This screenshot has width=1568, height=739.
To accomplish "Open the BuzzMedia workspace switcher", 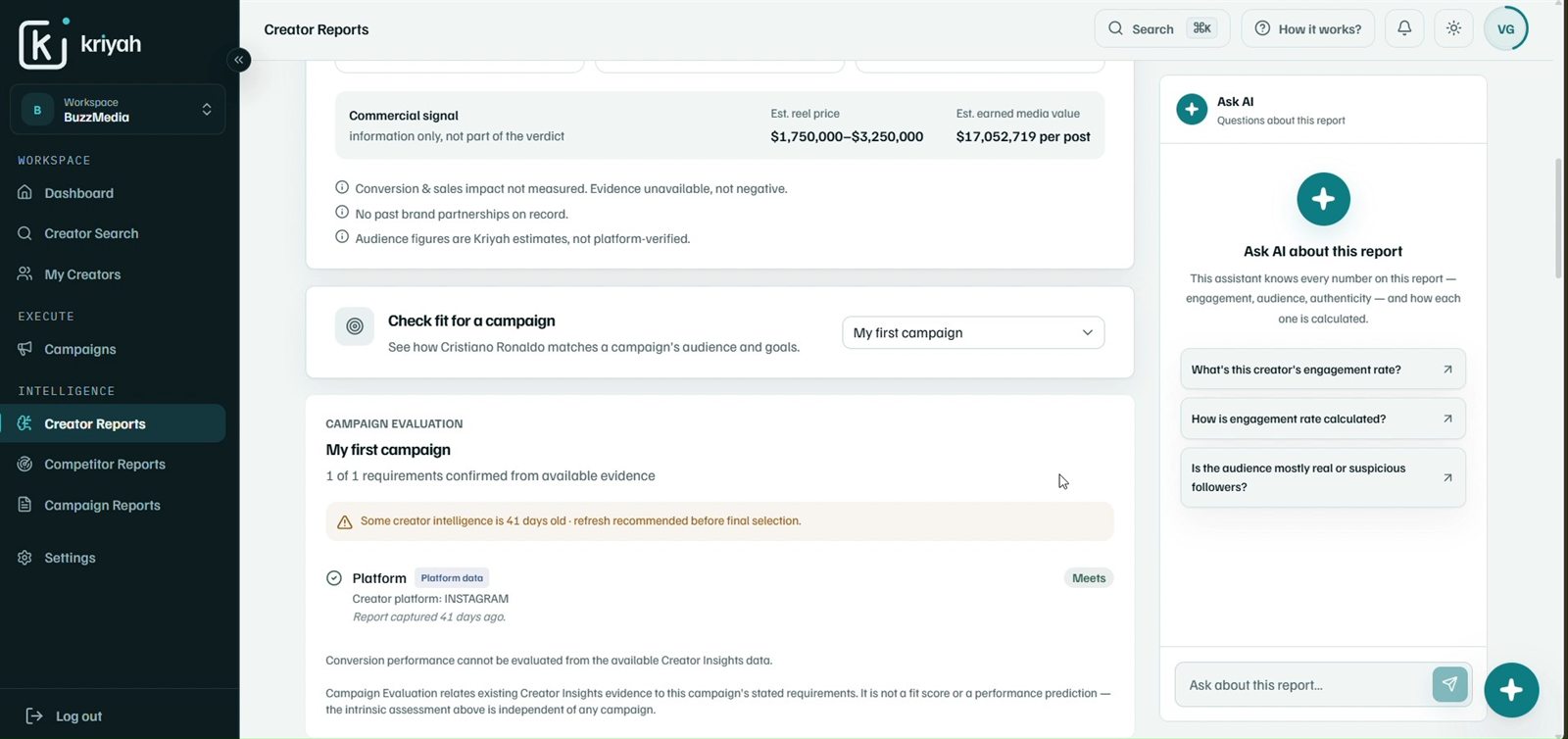I will [118, 110].
